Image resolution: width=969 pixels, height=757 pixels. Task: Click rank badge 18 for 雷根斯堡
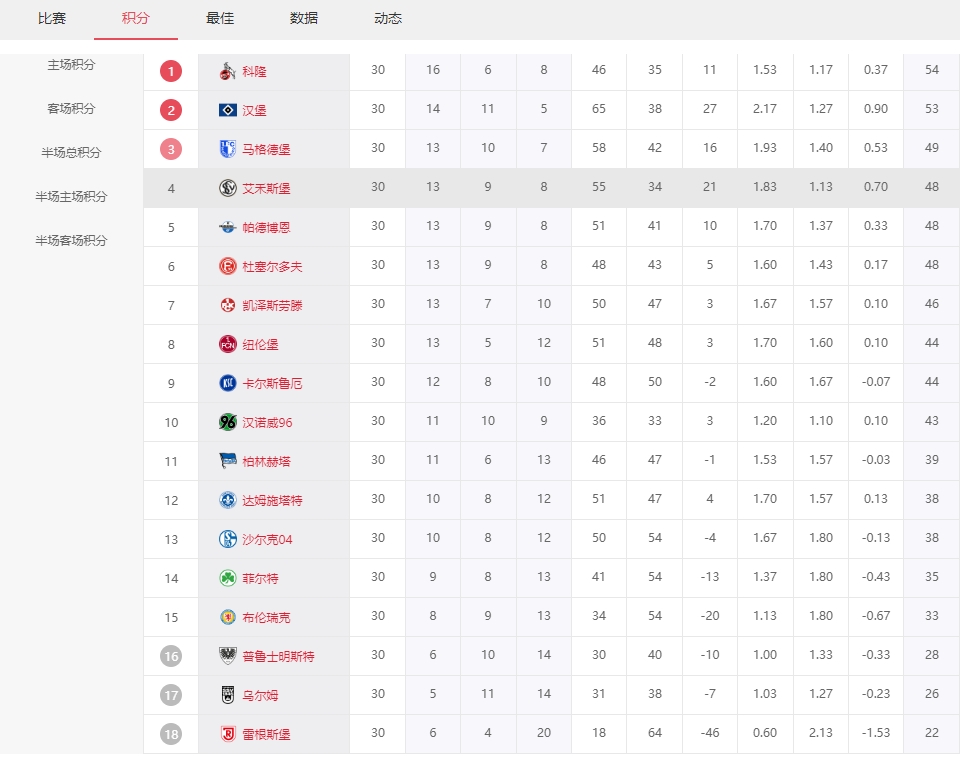pyautogui.click(x=171, y=734)
